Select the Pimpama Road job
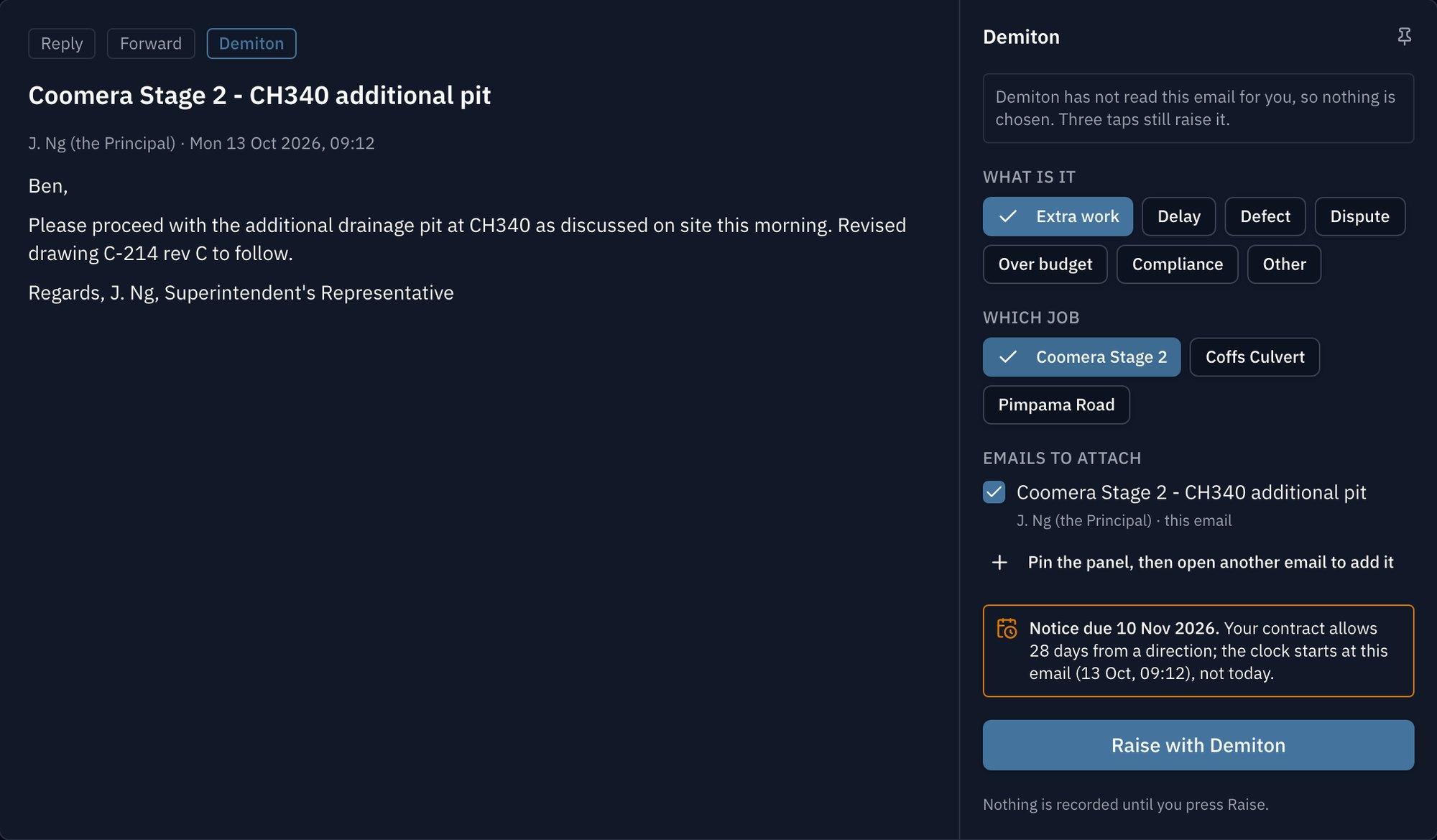This screenshot has height=840, width=1437. 1056,405
